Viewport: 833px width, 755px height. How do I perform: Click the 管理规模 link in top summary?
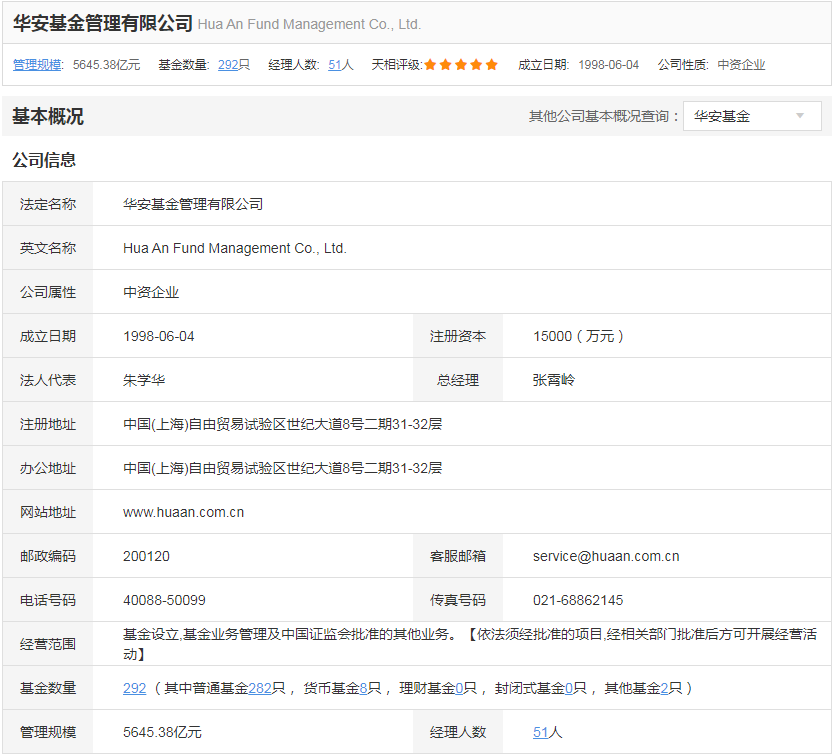click(x=37, y=65)
